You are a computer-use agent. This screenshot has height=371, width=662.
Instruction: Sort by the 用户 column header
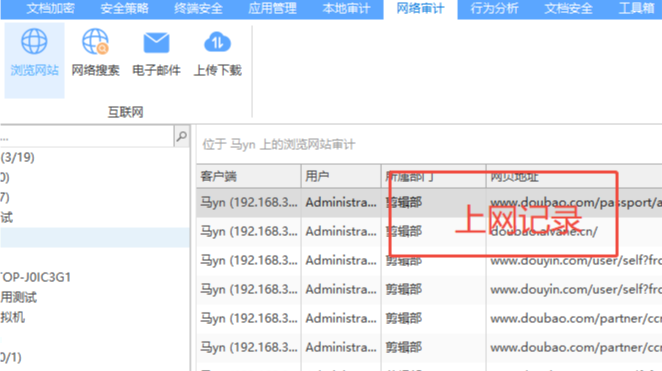click(x=341, y=176)
